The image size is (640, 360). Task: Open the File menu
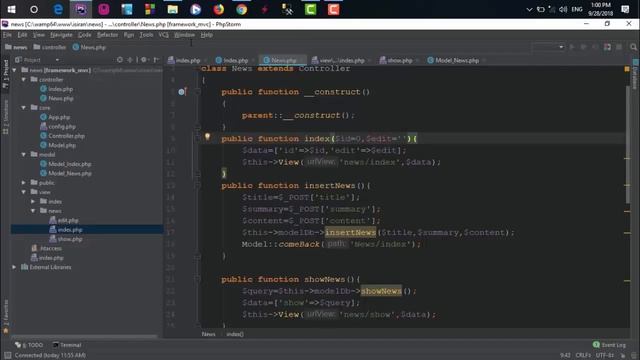(x=7, y=35)
